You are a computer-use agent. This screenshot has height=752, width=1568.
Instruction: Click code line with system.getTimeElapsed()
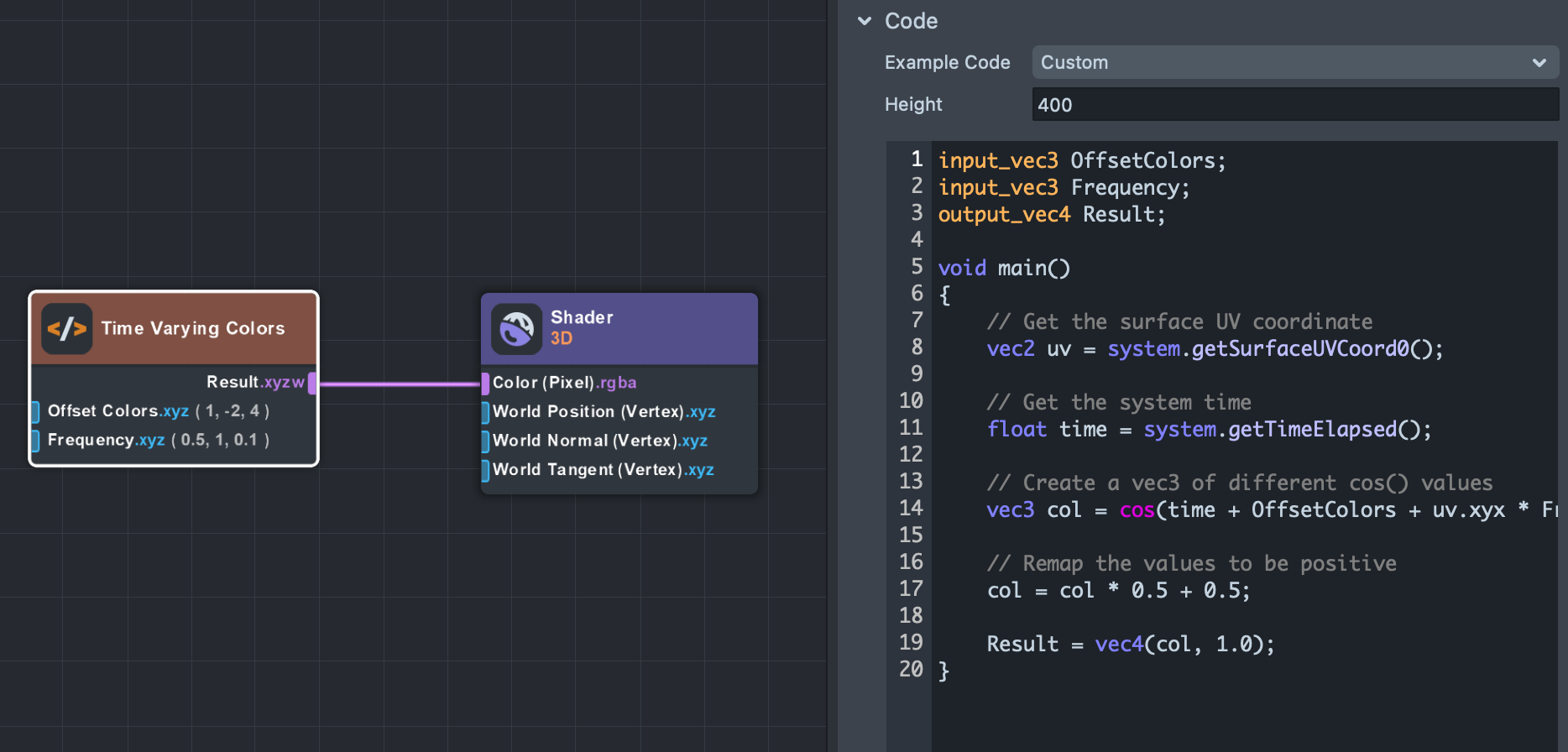point(1209,430)
